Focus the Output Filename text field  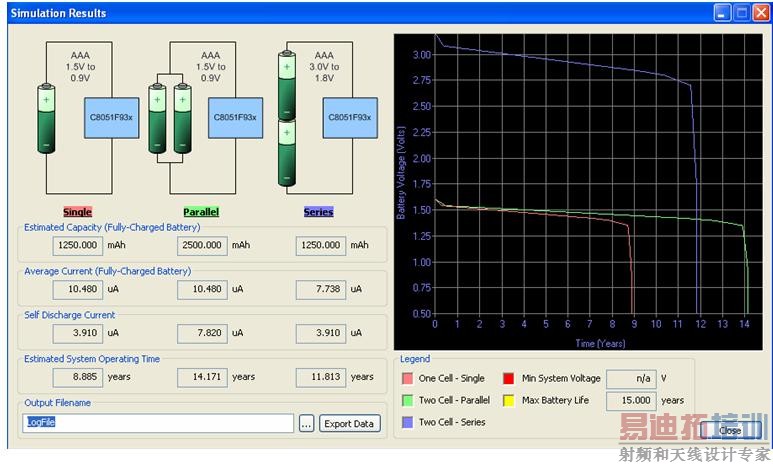pos(158,424)
